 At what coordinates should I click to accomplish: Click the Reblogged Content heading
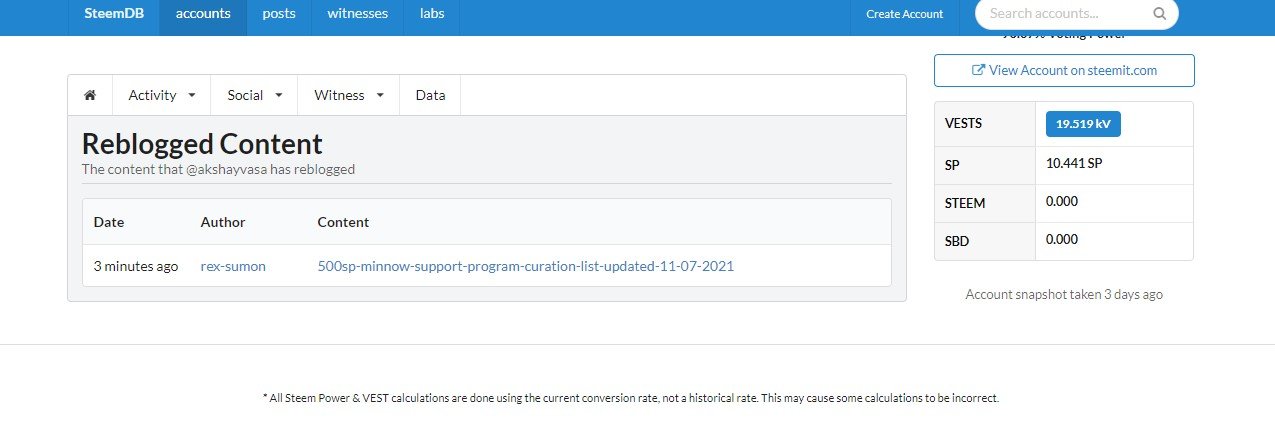[202, 144]
